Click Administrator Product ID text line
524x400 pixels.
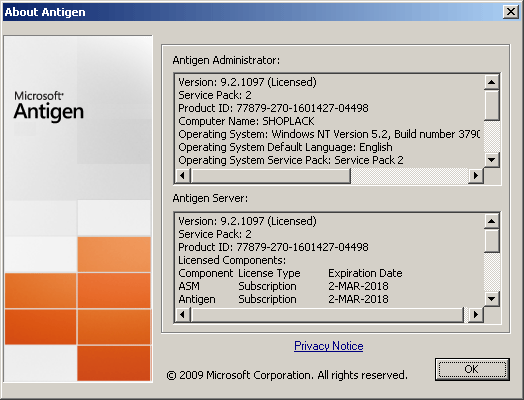point(273,108)
